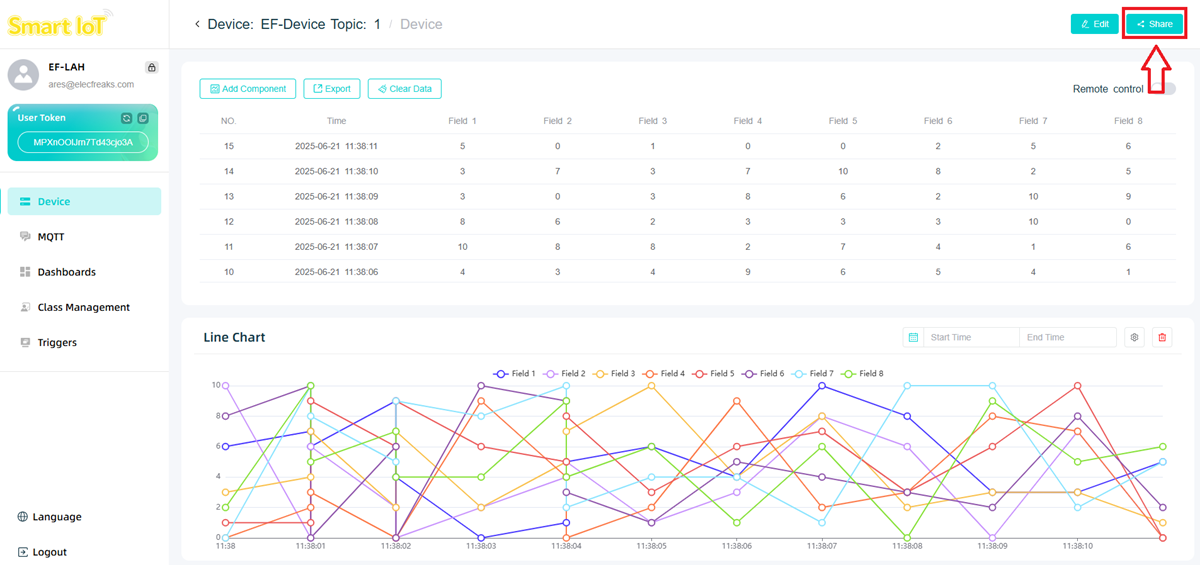The width and height of the screenshot is (1200, 565).
Task: Click the Add Component button
Action: (248, 89)
